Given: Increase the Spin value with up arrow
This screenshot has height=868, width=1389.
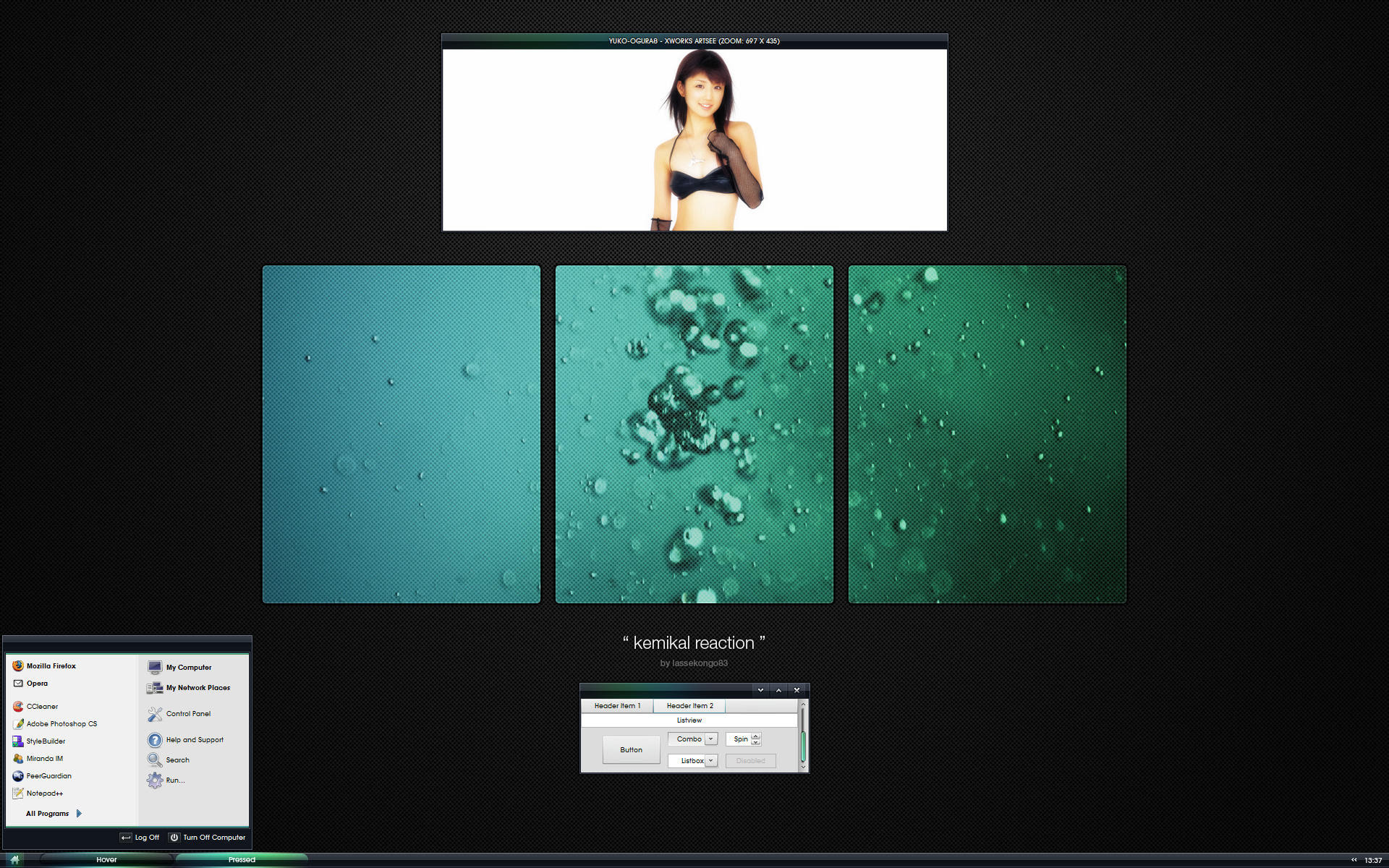Looking at the screenshot, I should [x=756, y=736].
